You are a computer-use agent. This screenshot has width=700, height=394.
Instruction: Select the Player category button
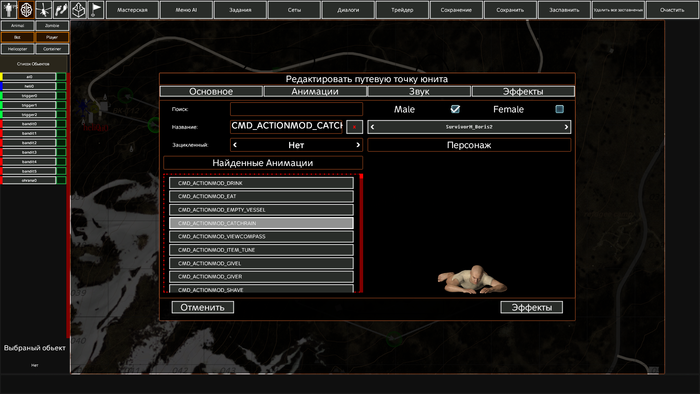coord(52,37)
